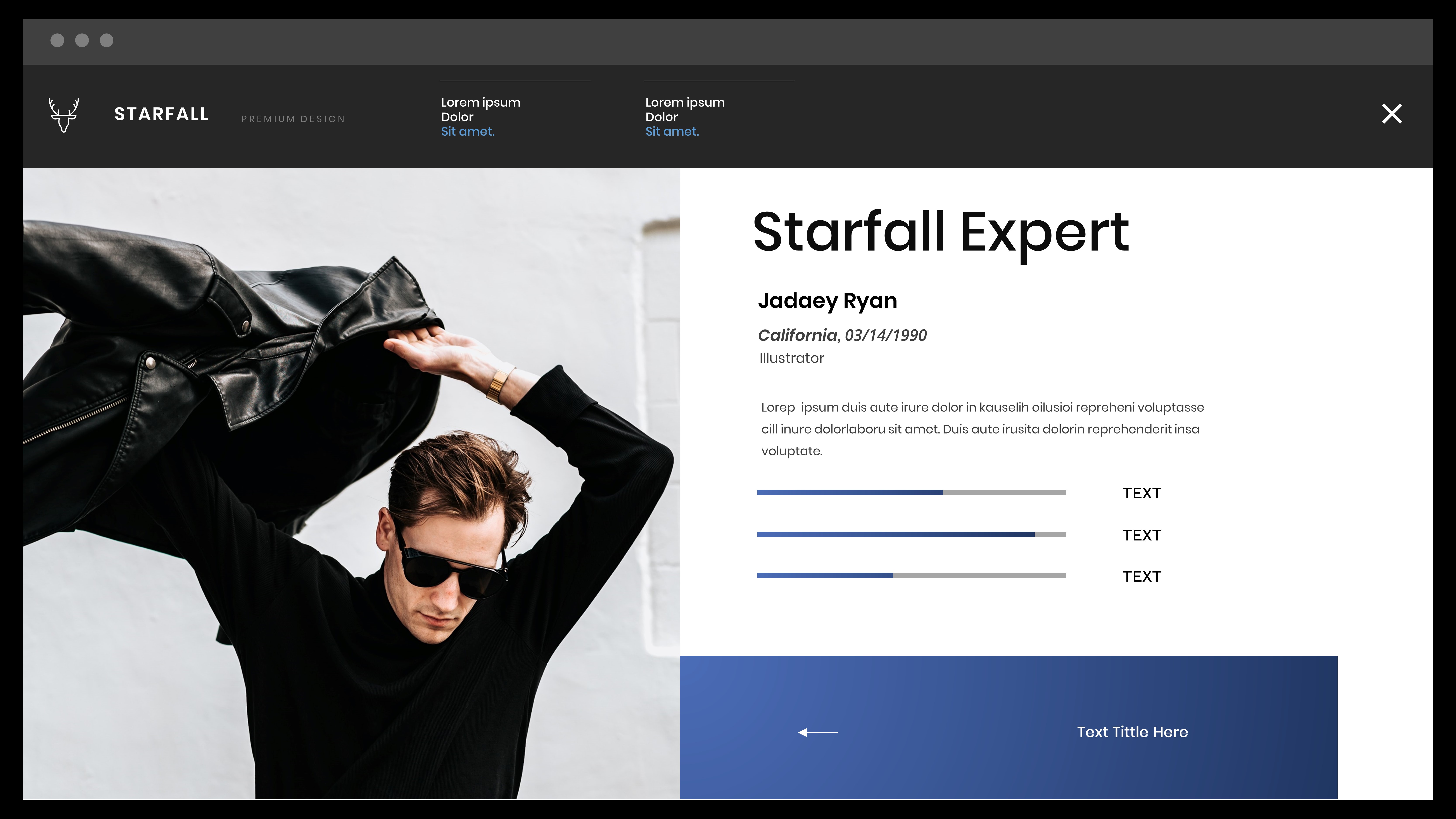1456x819 pixels.
Task: Click the PREMIUM DESIGN tagline
Action: point(293,119)
